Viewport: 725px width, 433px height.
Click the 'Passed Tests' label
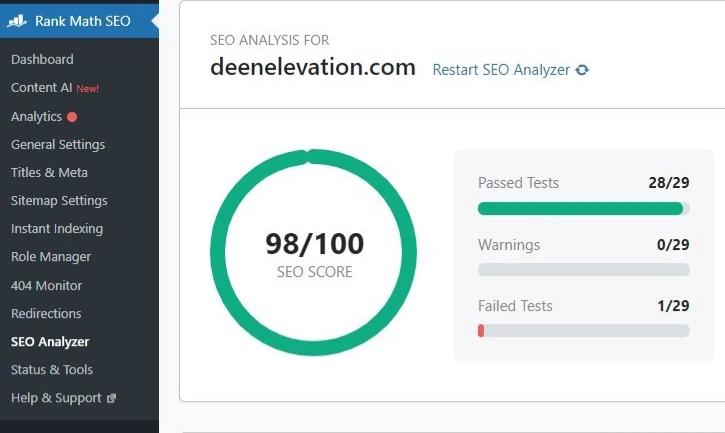[x=518, y=183]
